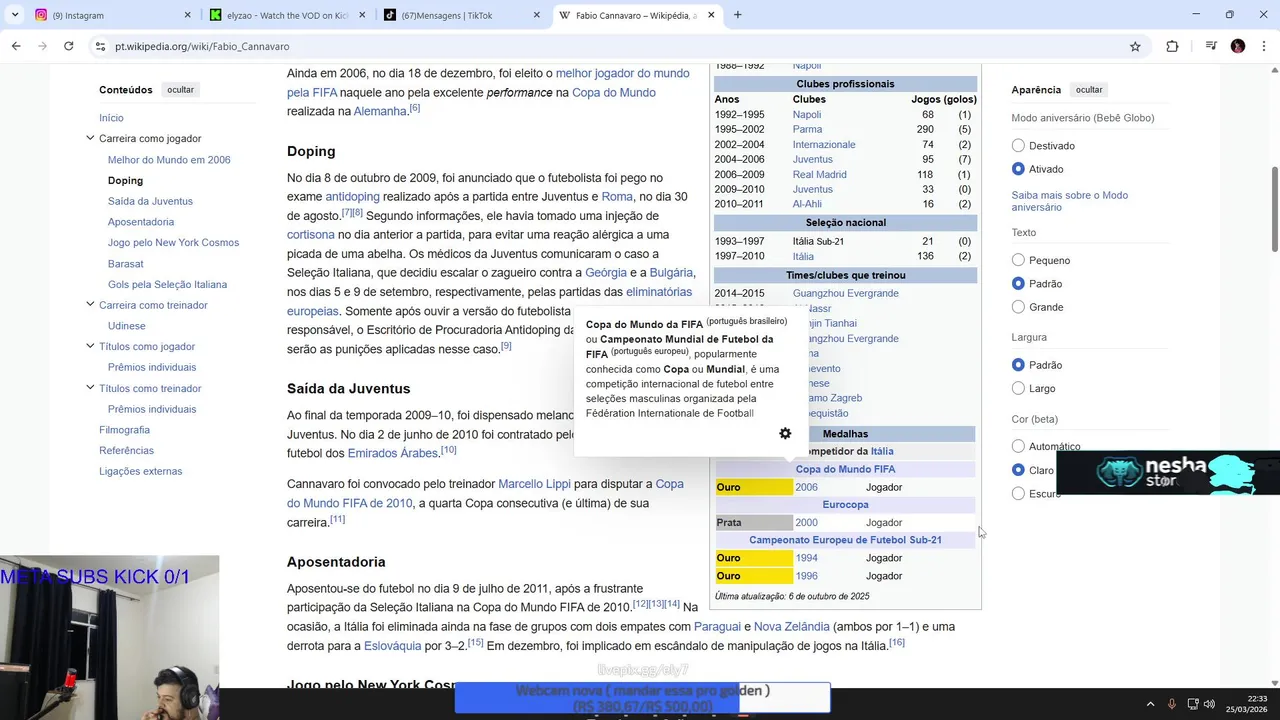Click the address bar URL

coord(202,46)
